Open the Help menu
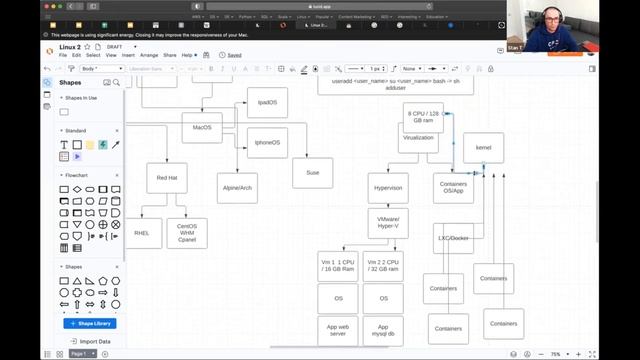 pyautogui.click(x=187, y=55)
